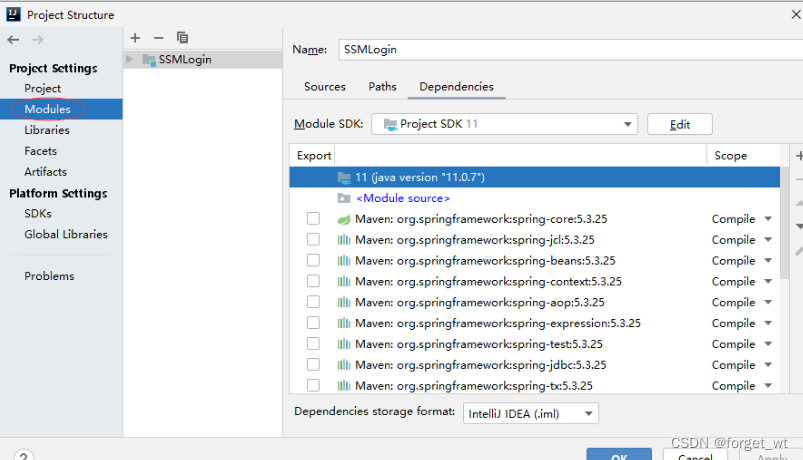Select the Module source row
The height and width of the screenshot is (460, 803).
point(535,198)
